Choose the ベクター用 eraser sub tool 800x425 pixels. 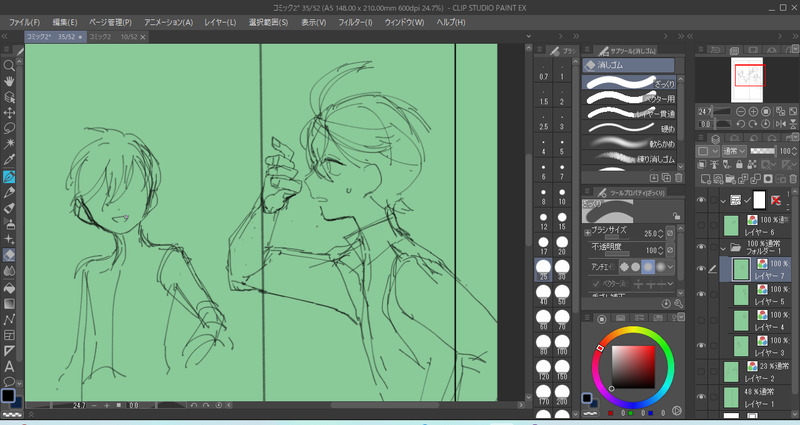tap(630, 98)
